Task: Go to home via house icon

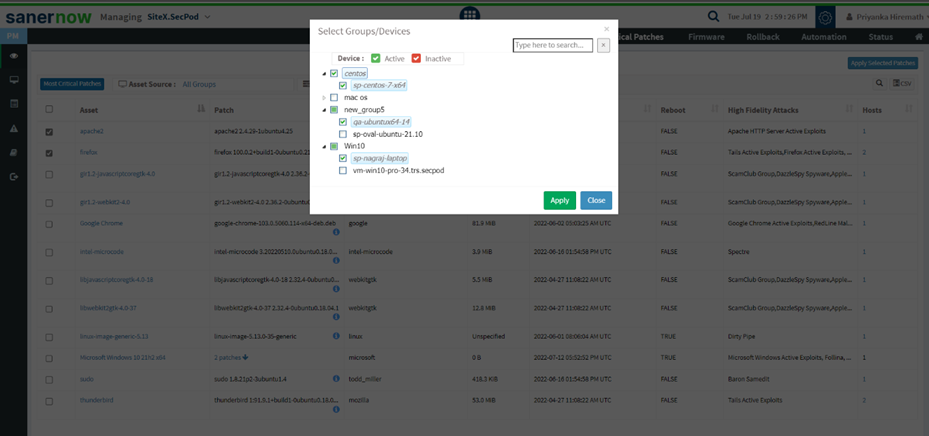Action: click(919, 37)
